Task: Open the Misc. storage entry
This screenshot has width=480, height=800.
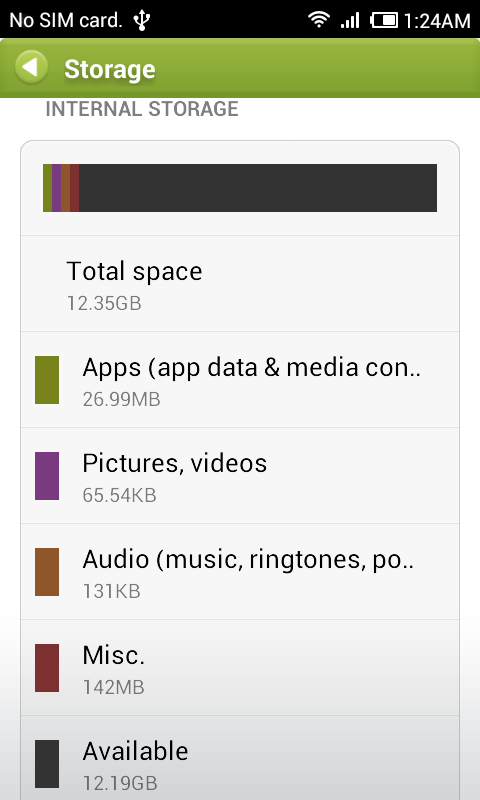Action: pos(240,667)
